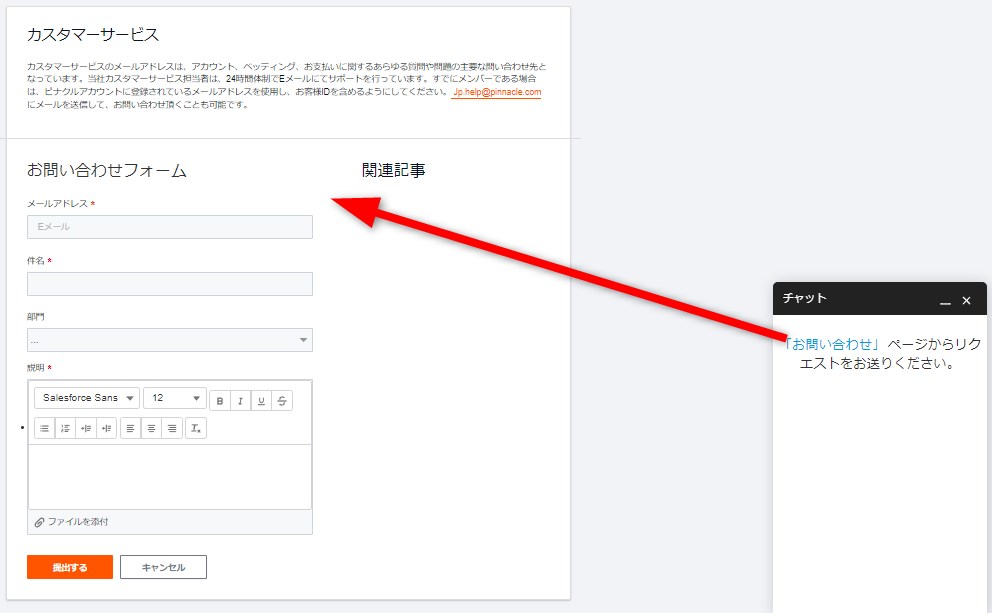Cancel the form with キャンセル
The height and width of the screenshot is (613, 992).
[163, 567]
